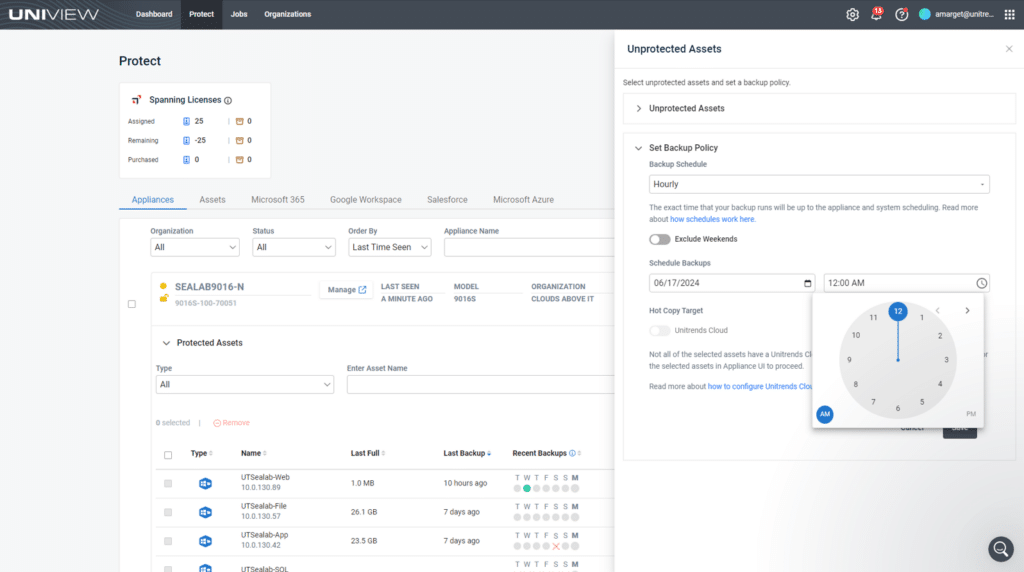Sort by the Last Backup column arrow
The width and height of the screenshot is (1024, 572).
(489, 454)
